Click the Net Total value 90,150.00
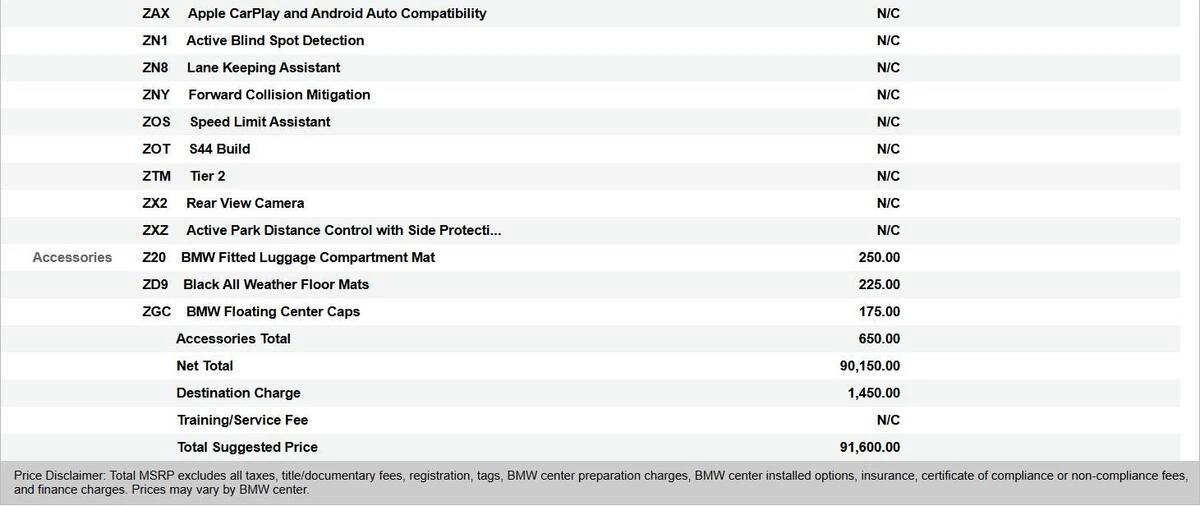1200x506 pixels. (x=870, y=366)
